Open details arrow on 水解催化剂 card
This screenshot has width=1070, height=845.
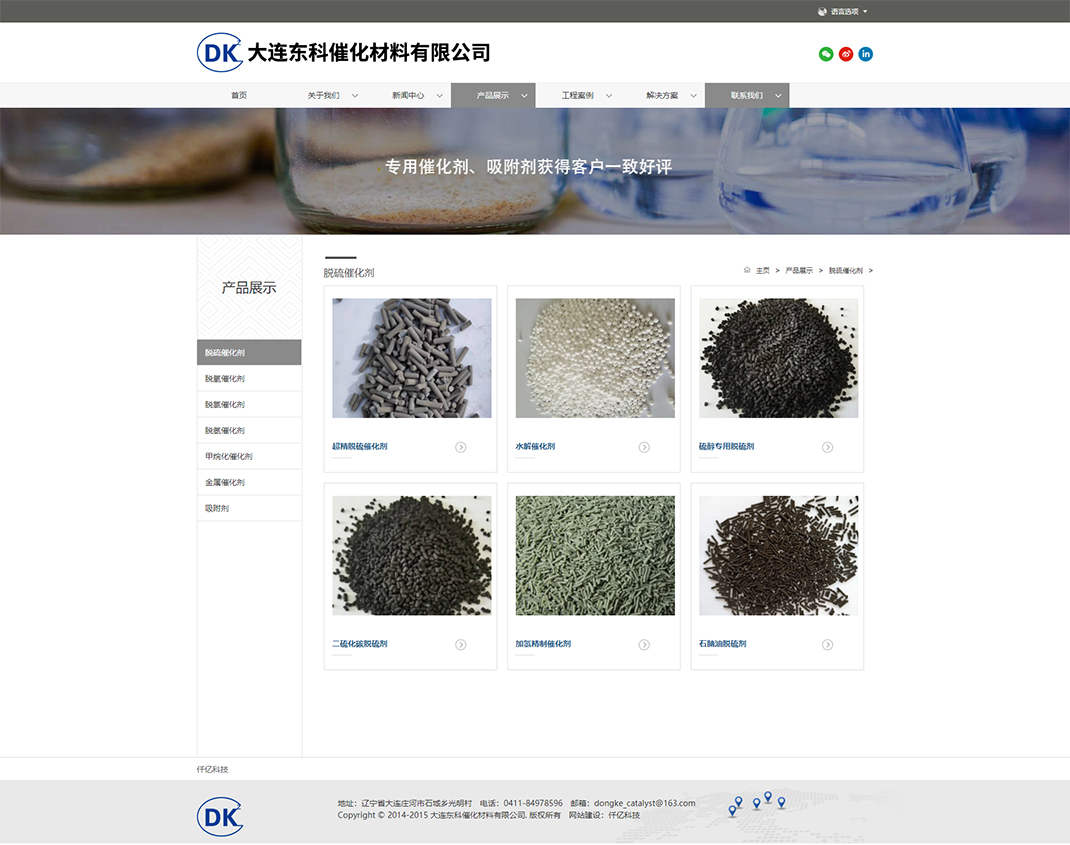click(x=644, y=447)
